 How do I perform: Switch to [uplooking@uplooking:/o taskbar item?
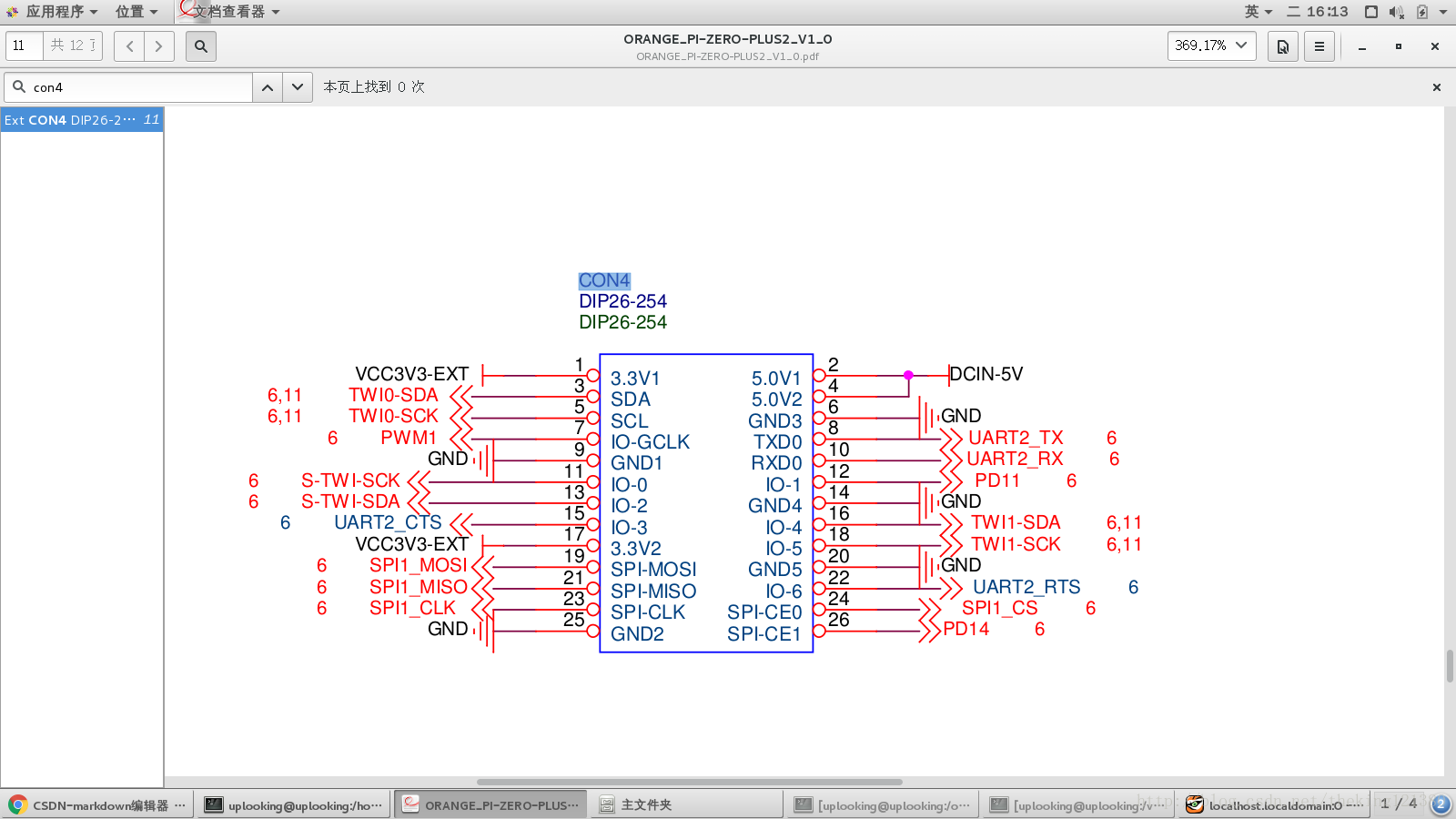(884, 804)
